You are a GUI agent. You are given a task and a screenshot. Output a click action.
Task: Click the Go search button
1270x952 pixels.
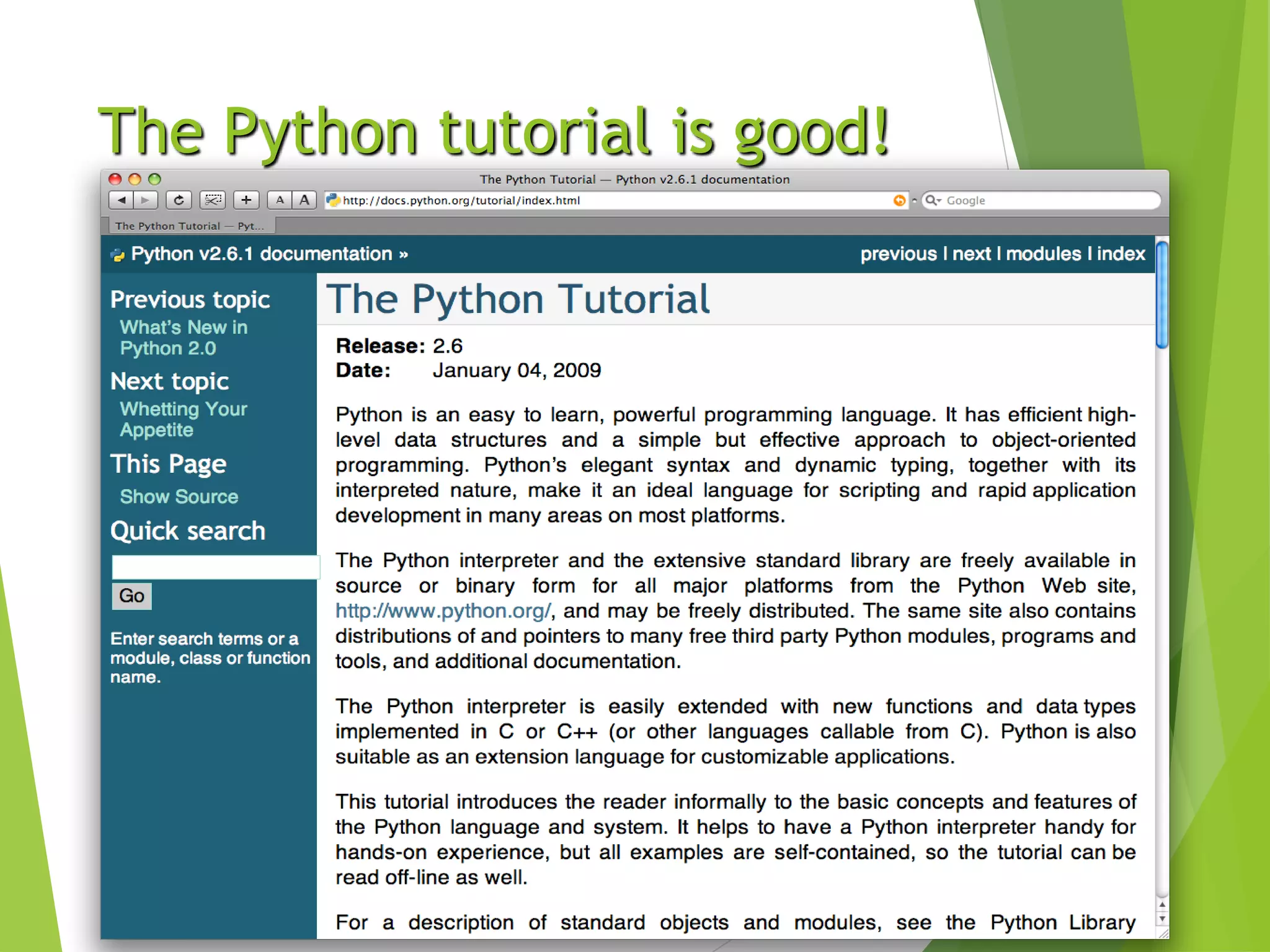pyautogui.click(x=131, y=596)
